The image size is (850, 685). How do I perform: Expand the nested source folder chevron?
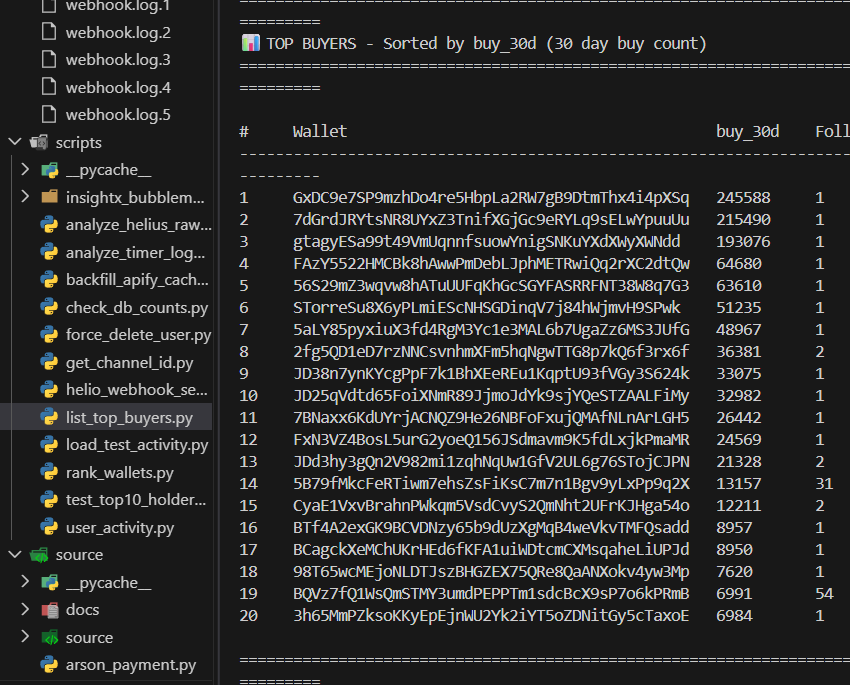(x=25, y=637)
